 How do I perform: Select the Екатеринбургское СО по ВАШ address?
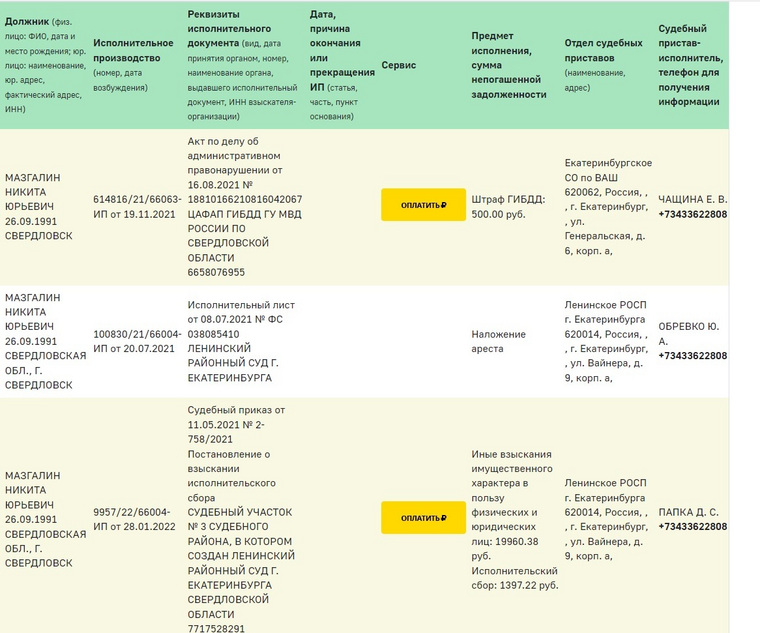(608, 206)
